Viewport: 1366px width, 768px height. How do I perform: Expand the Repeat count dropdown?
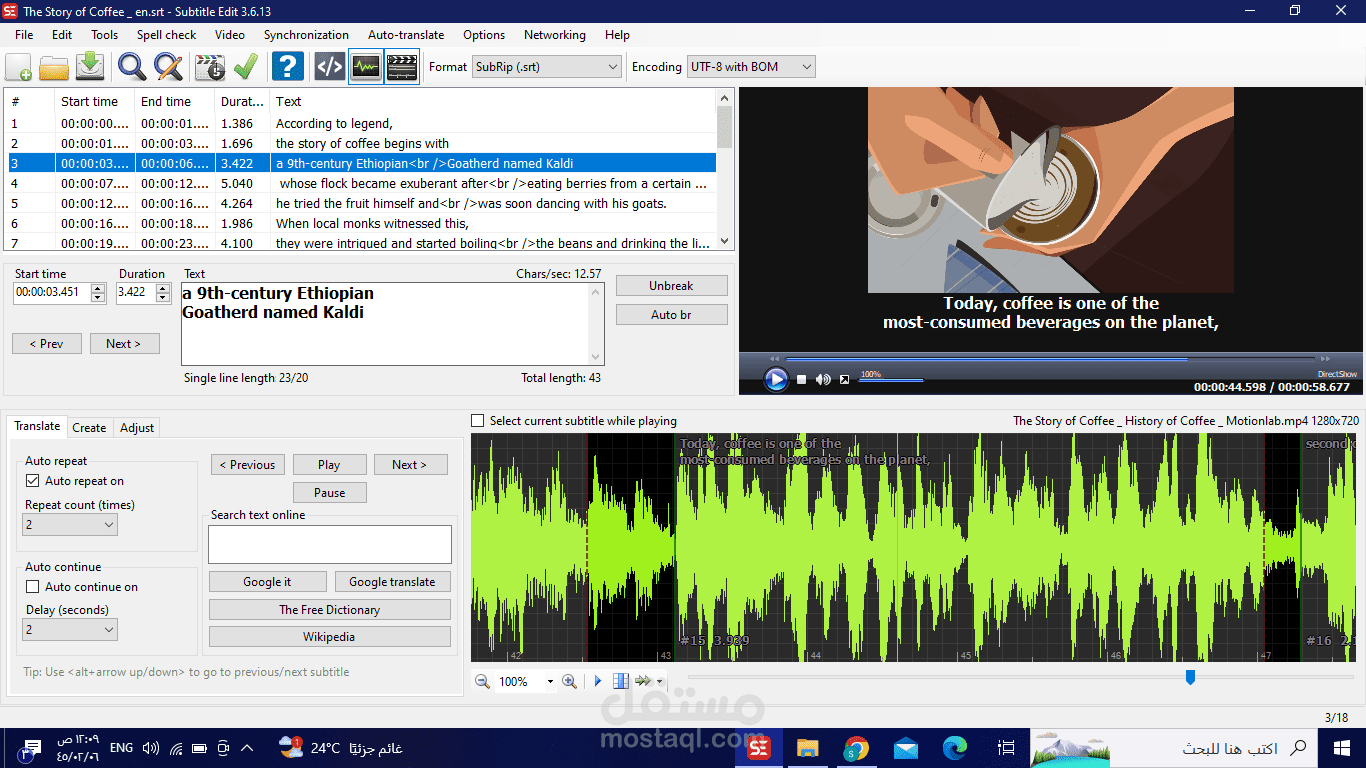pyautogui.click(x=70, y=524)
